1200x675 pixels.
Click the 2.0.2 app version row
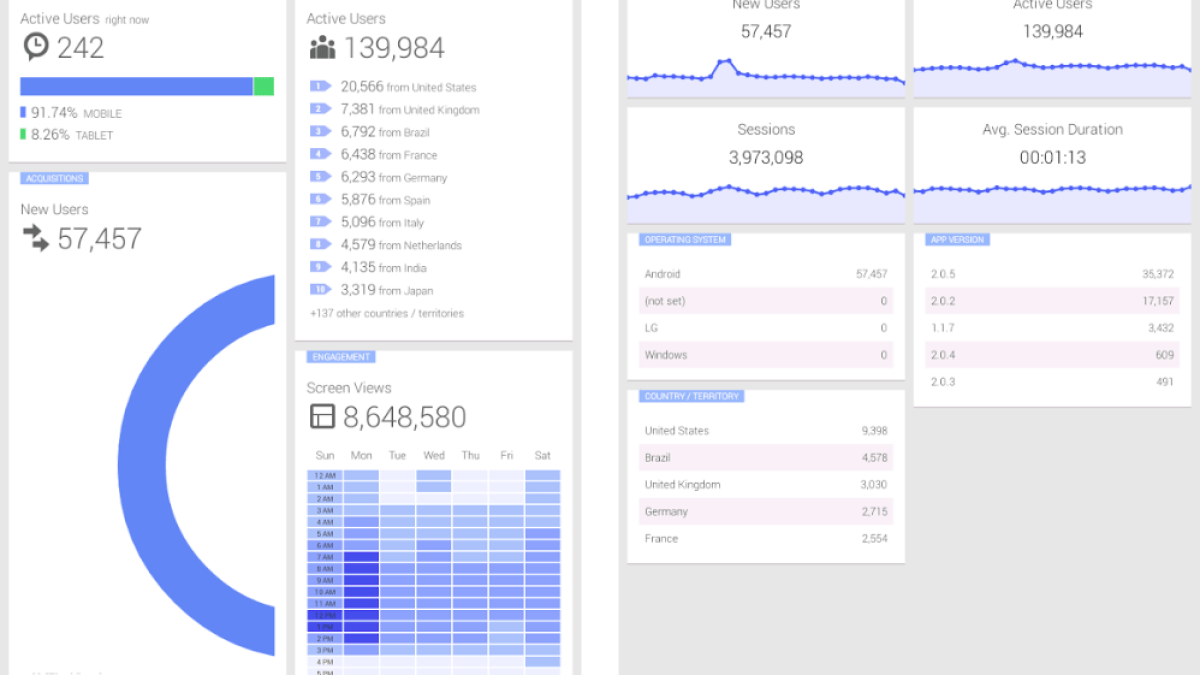[x=1052, y=301]
